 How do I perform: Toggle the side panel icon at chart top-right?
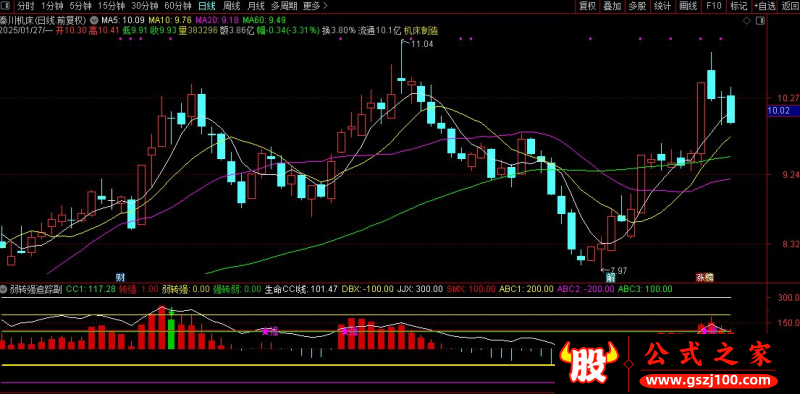point(761,21)
